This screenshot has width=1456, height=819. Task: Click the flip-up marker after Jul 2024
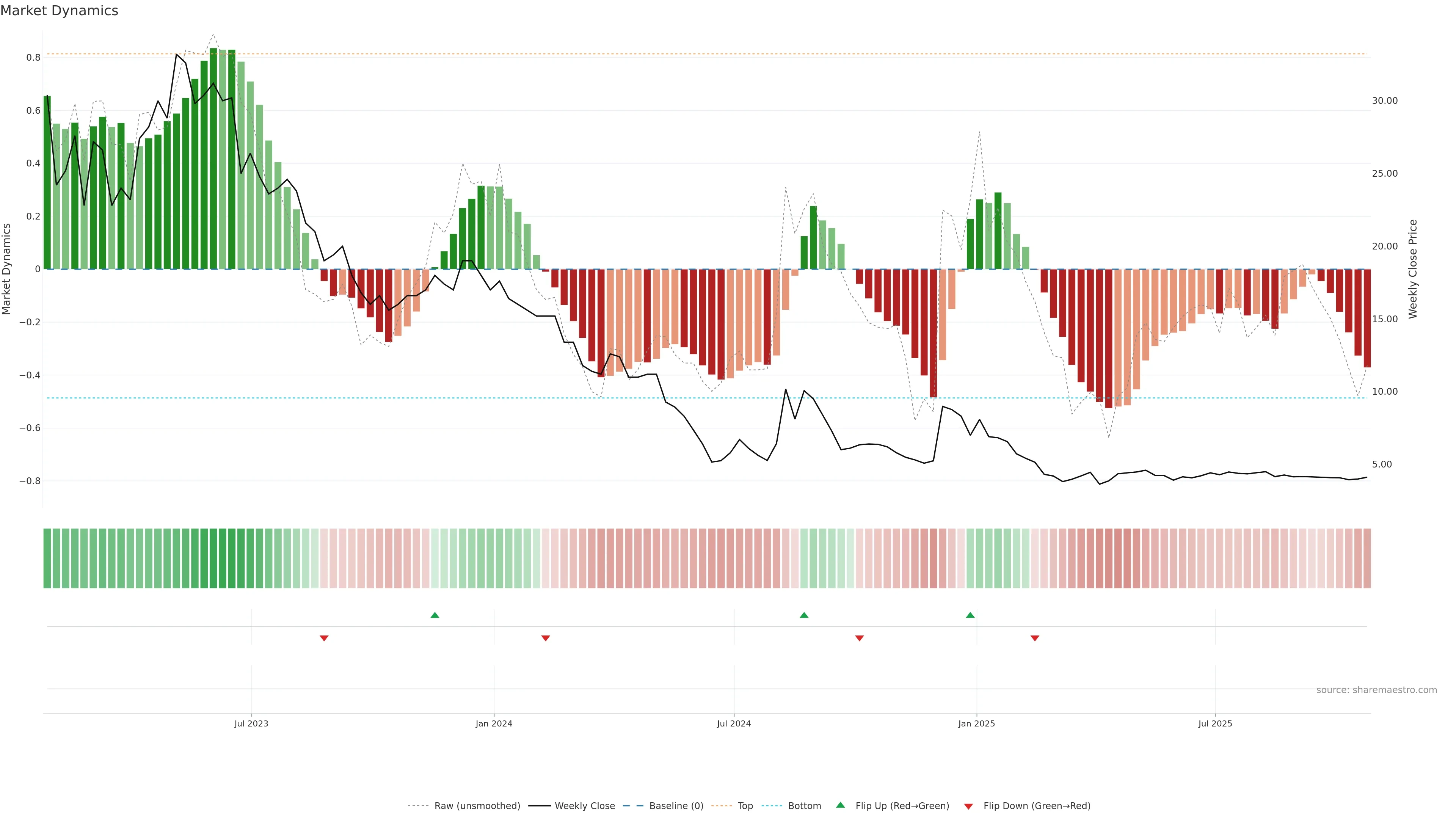[x=804, y=615]
